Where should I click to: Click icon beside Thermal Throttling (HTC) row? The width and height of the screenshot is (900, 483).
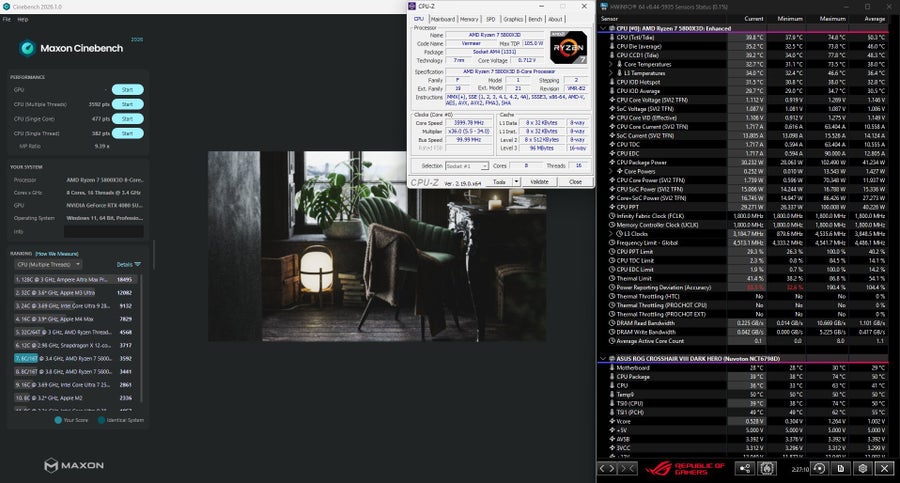pyautogui.click(x=612, y=296)
